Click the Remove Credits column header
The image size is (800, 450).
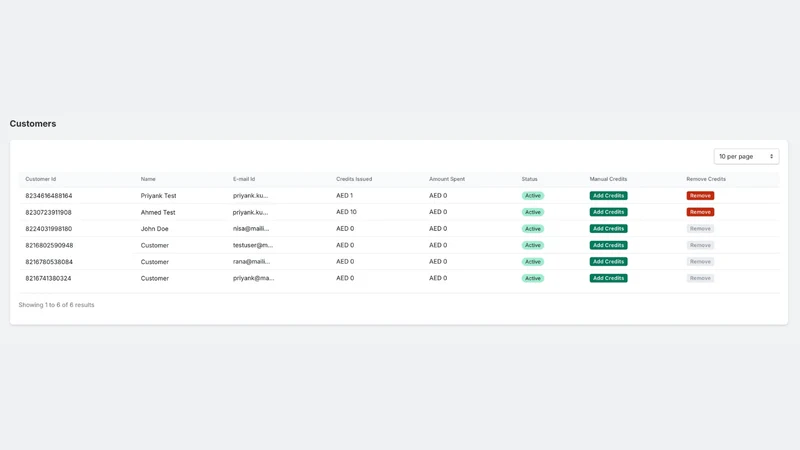click(x=706, y=179)
